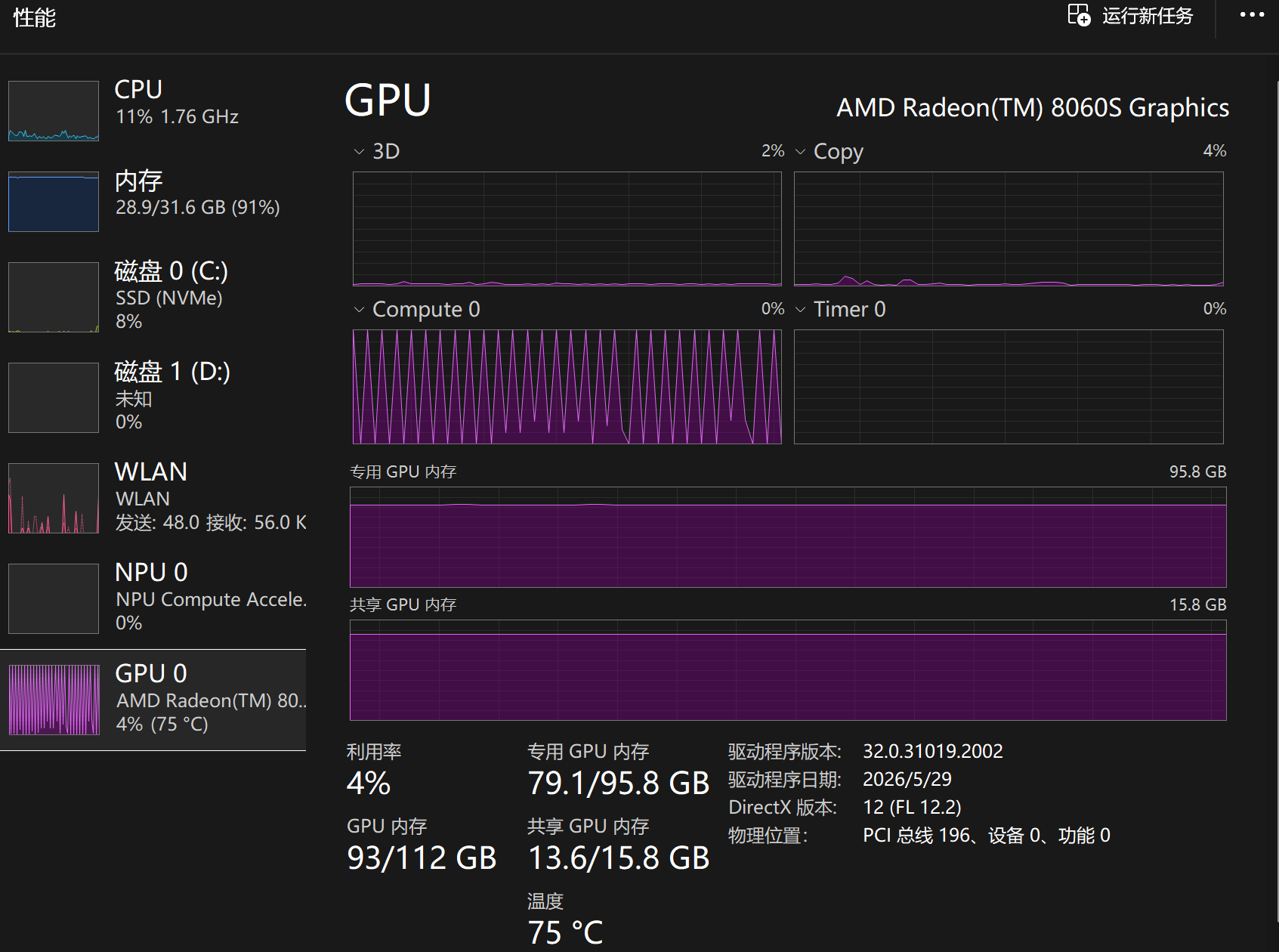Click the 28.9/31.6 GB (91%) memory reading
The width and height of the screenshot is (1279, 952).
[x=198, y=207]
